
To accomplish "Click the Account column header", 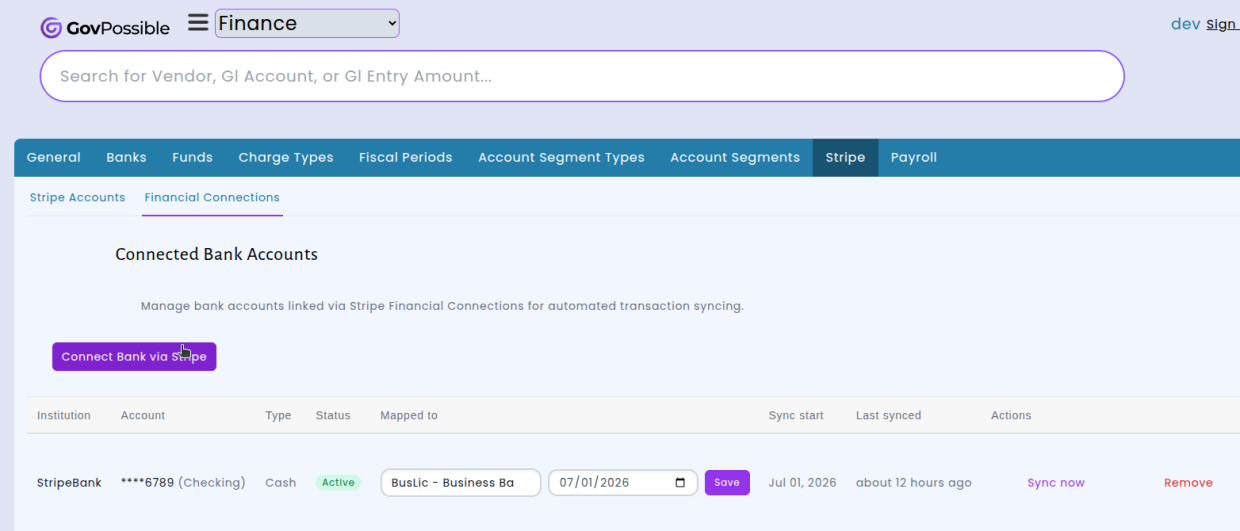I will [143, 415].
